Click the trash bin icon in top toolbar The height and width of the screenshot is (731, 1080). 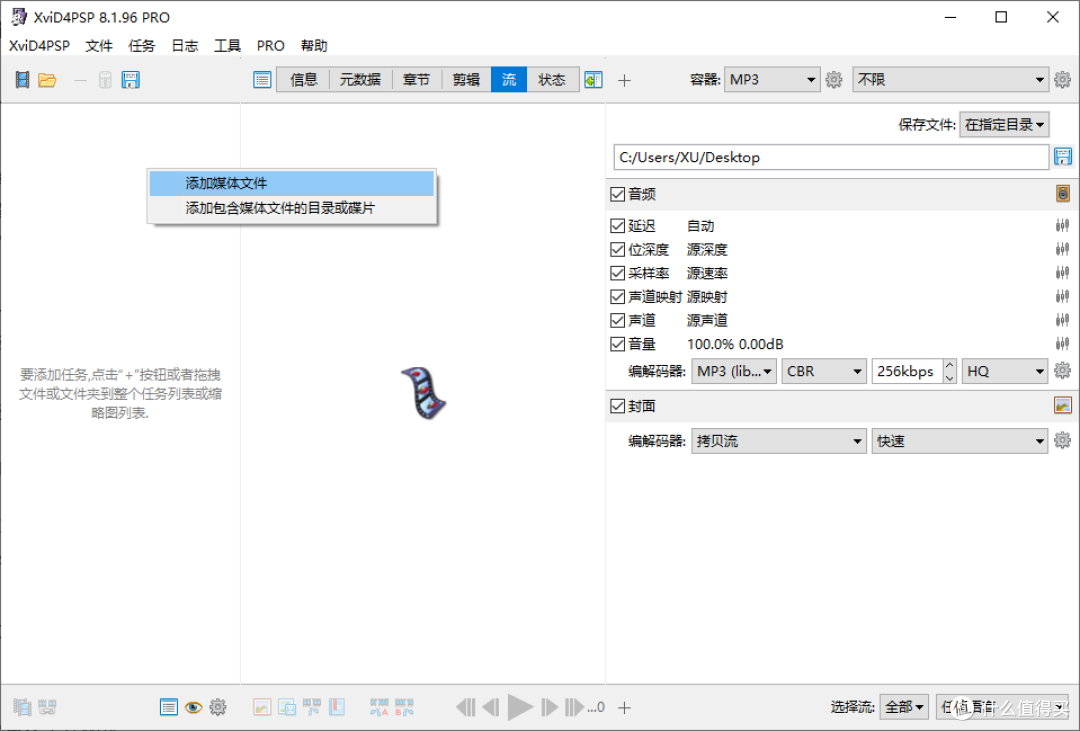(105, 80)
